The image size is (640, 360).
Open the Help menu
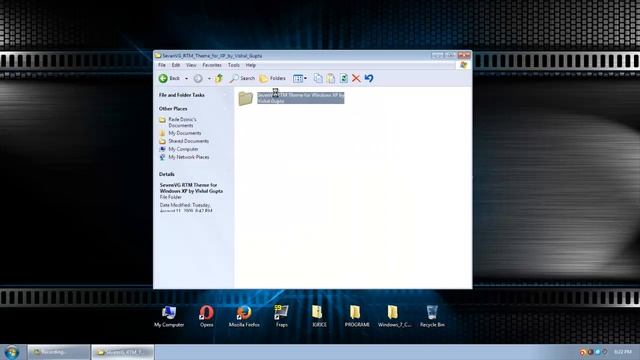(251, 65)
